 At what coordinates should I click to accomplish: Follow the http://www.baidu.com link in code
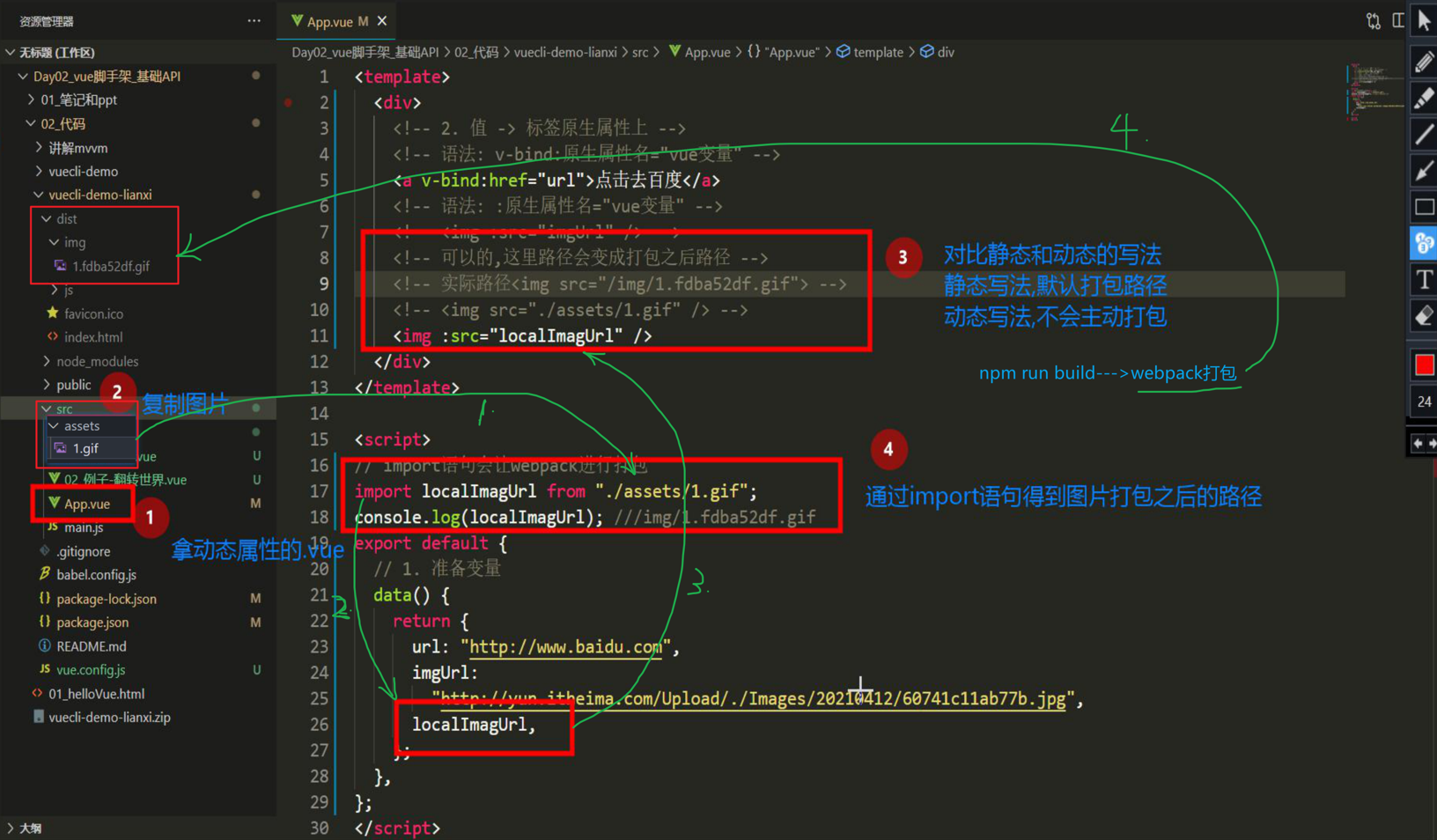[565, 647]
